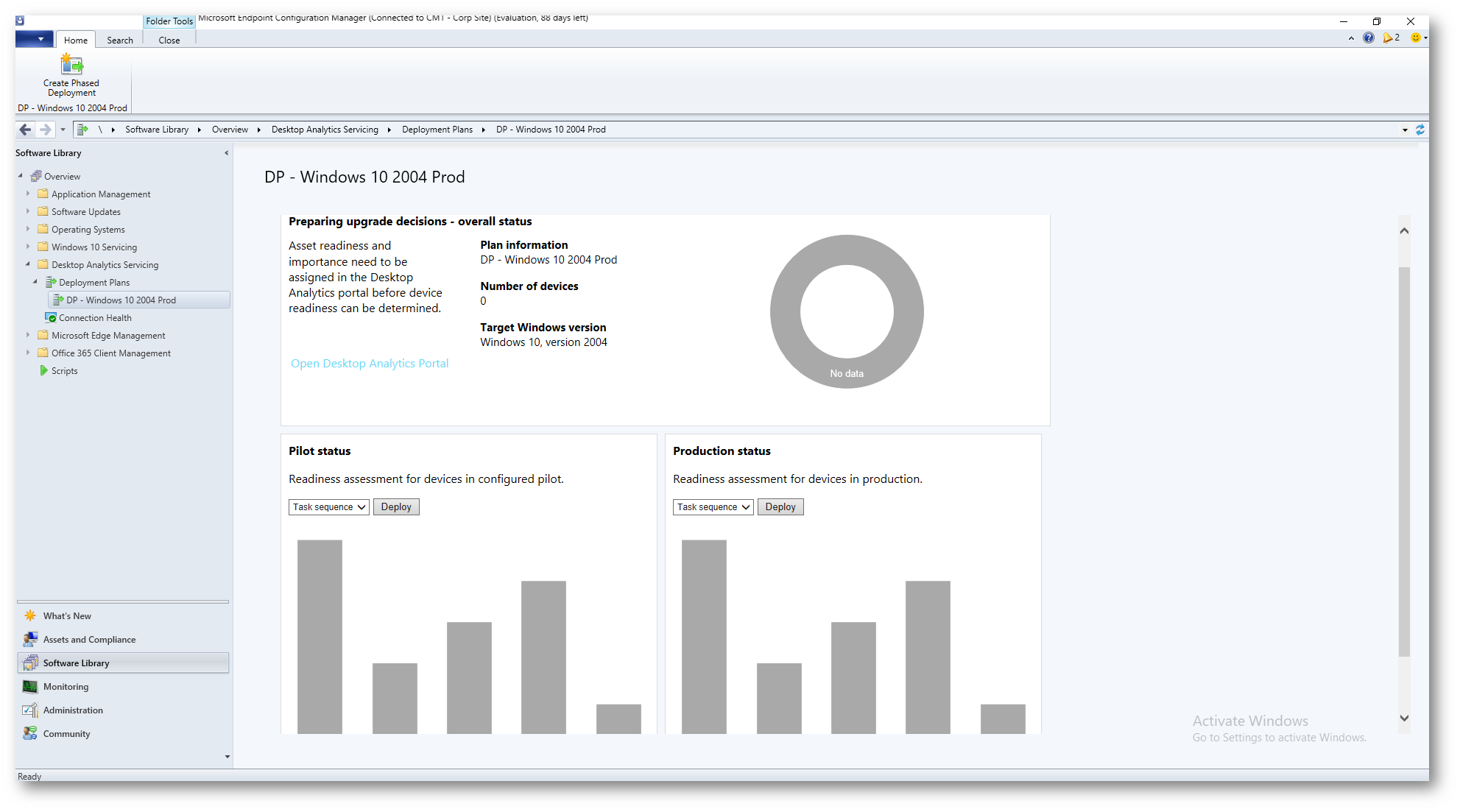Open Desktop Analytics Portal link
Image resolution: width=1460 pixels, height=812 pixels.
(x=370, y=364)
